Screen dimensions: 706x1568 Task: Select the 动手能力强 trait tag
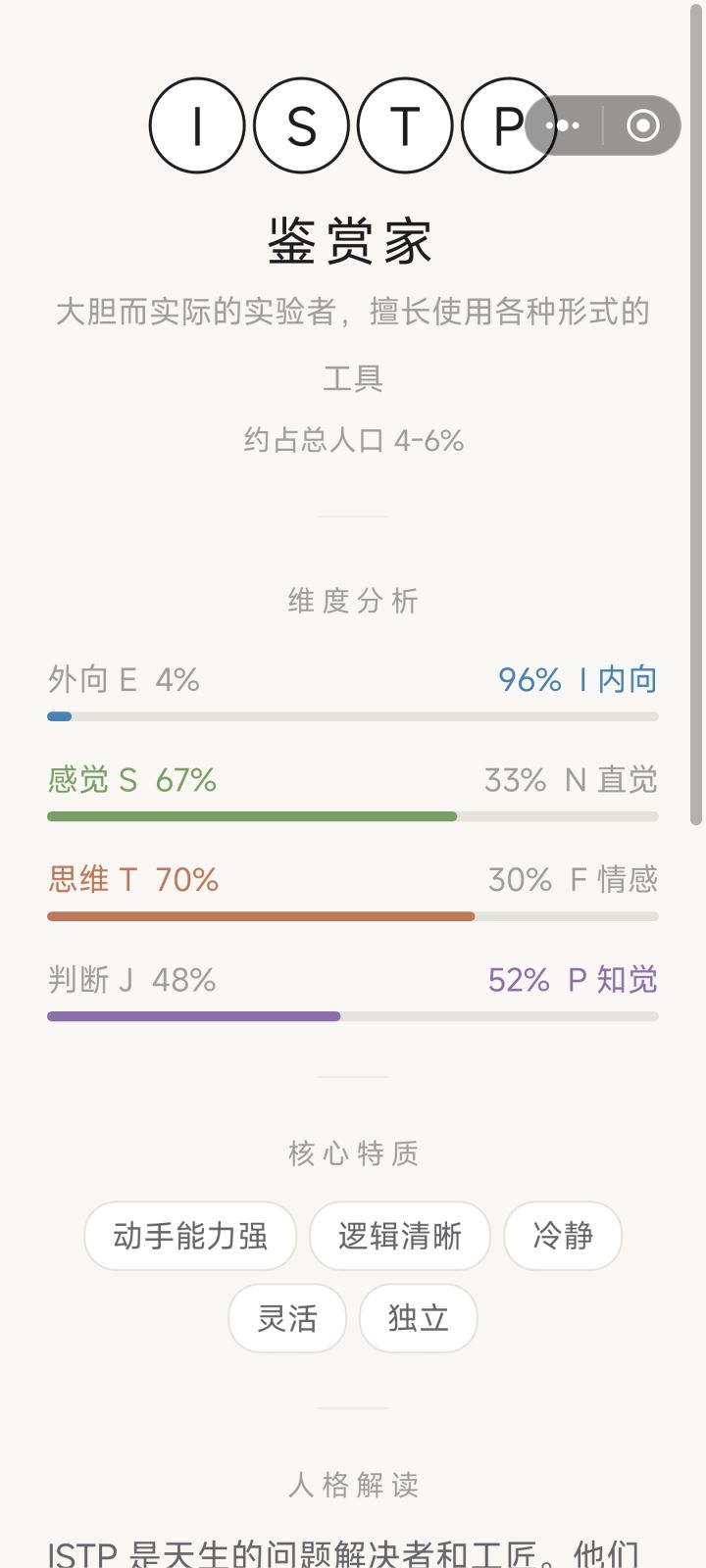190,1236
